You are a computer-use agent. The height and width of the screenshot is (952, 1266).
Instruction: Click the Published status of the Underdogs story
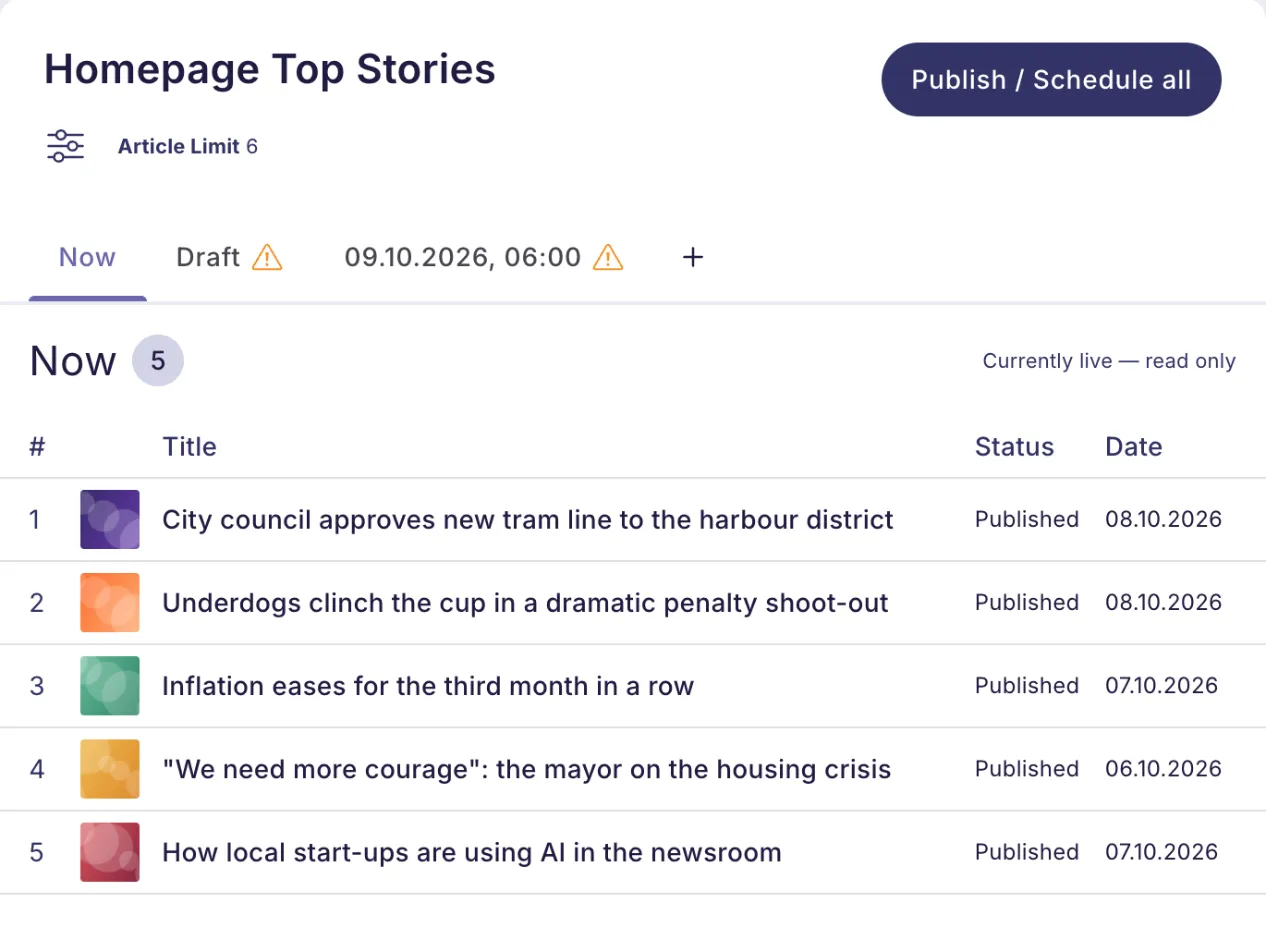[1027, 603]
